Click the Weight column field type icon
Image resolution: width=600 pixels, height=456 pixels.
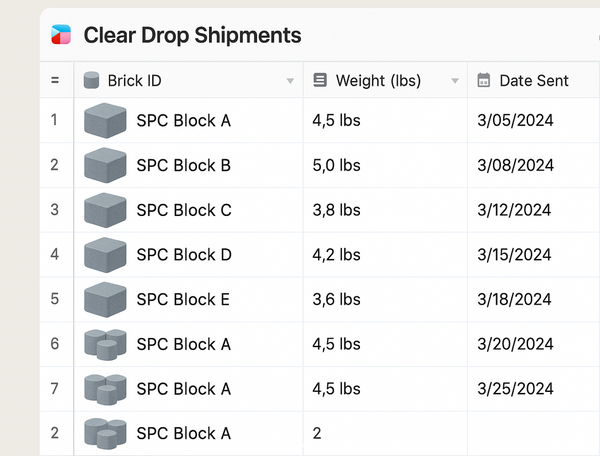pyautogui.click(x=320, y=80)
